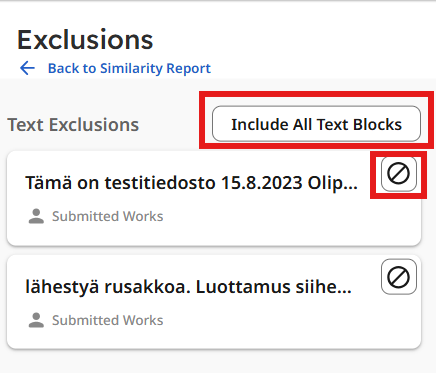436x373 pixels.
Task: Click the lähestyä rusakkoa card body
Action: [214, 302]
